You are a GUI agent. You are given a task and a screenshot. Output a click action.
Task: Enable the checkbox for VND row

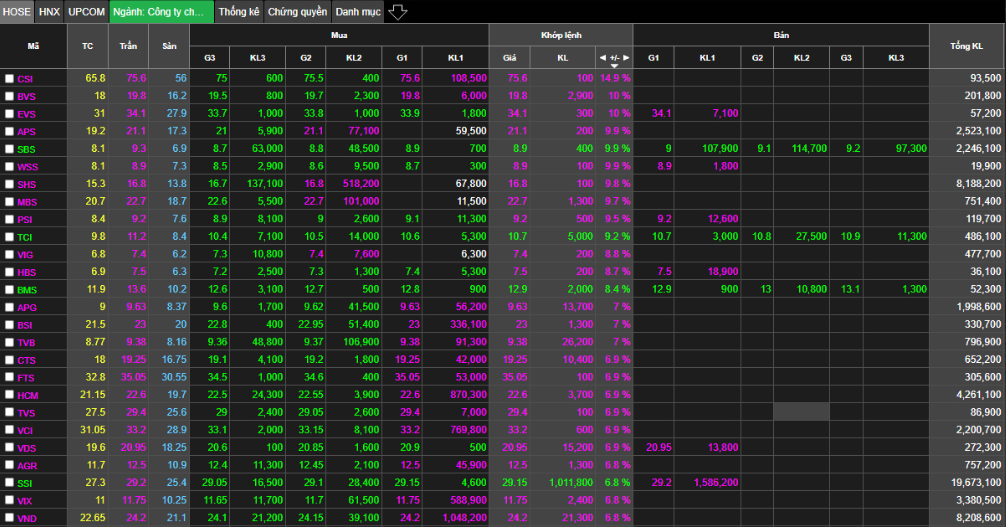(9, 519)
